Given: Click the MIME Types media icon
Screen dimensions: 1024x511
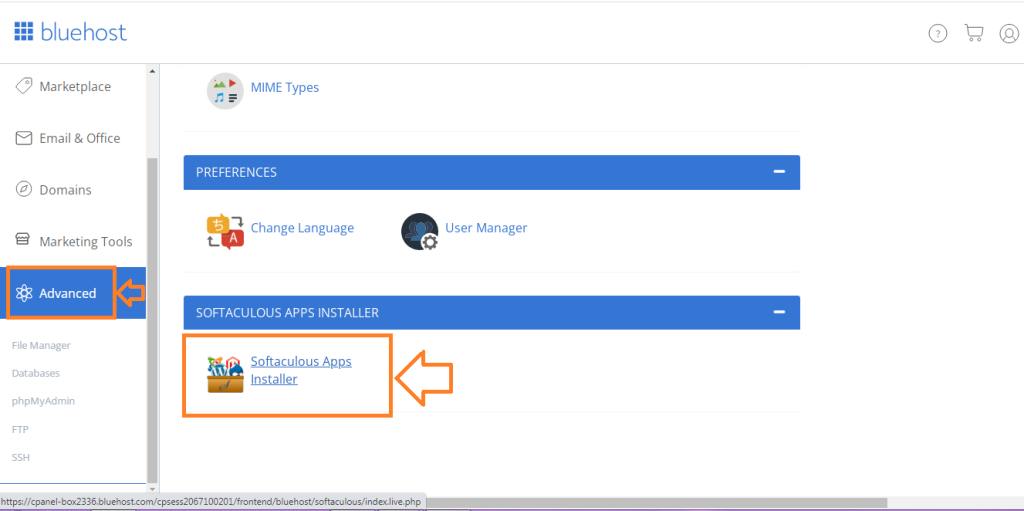Looking at the screenshot, I should (225, 91).
